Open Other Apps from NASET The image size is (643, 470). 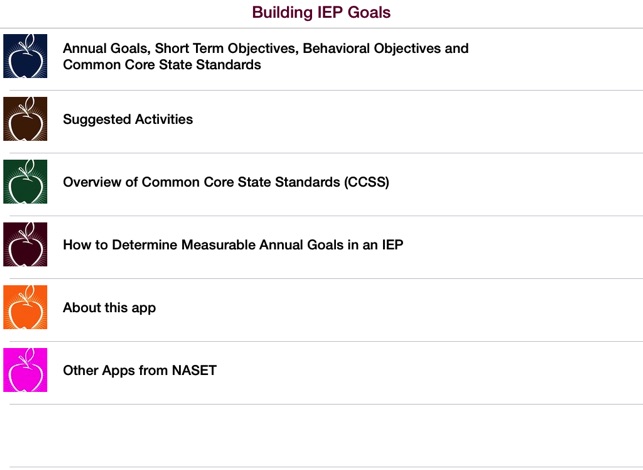pos(322,373)
